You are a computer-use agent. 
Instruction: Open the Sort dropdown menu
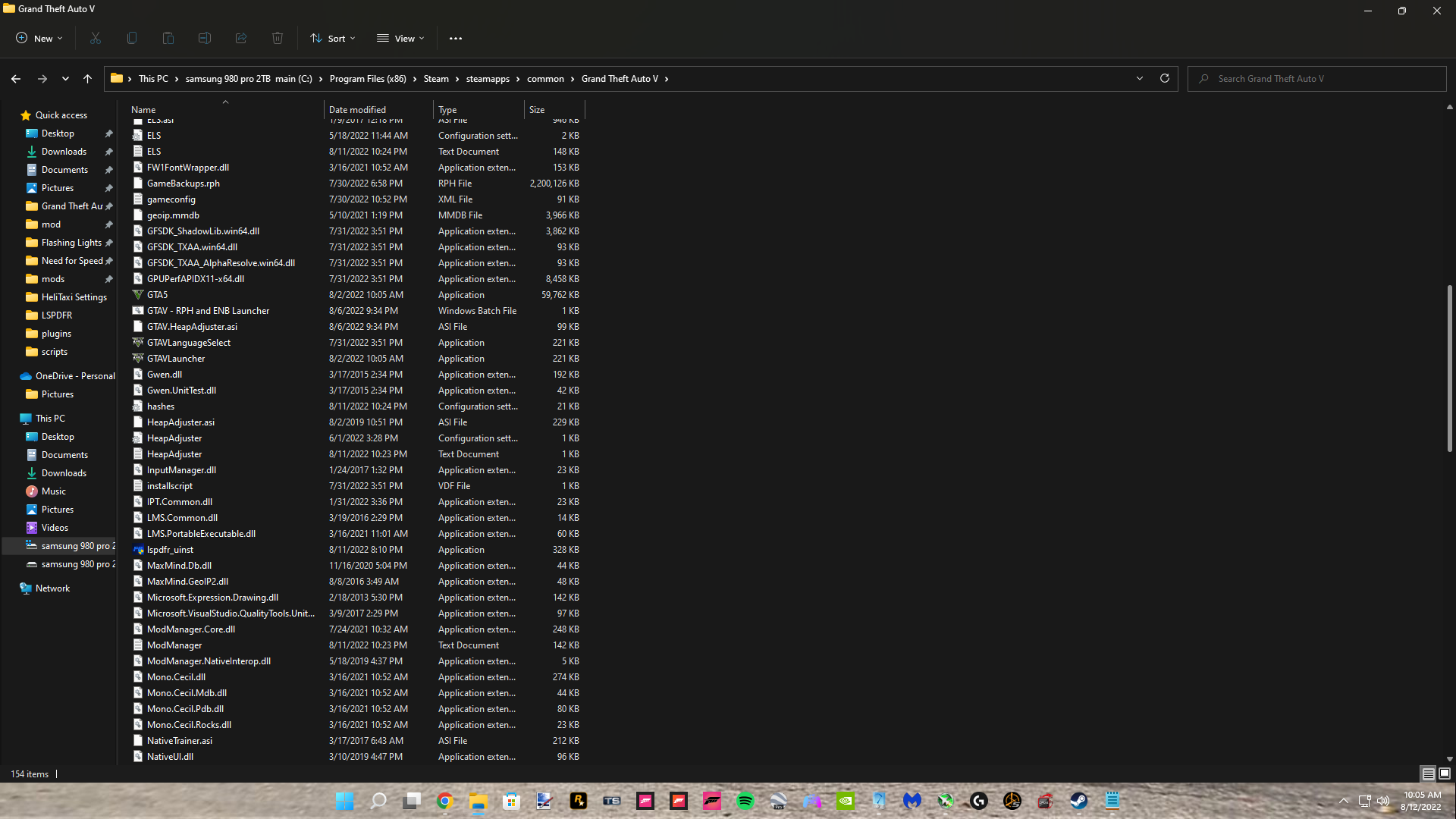pyautogui.click(x=332, y=38)
